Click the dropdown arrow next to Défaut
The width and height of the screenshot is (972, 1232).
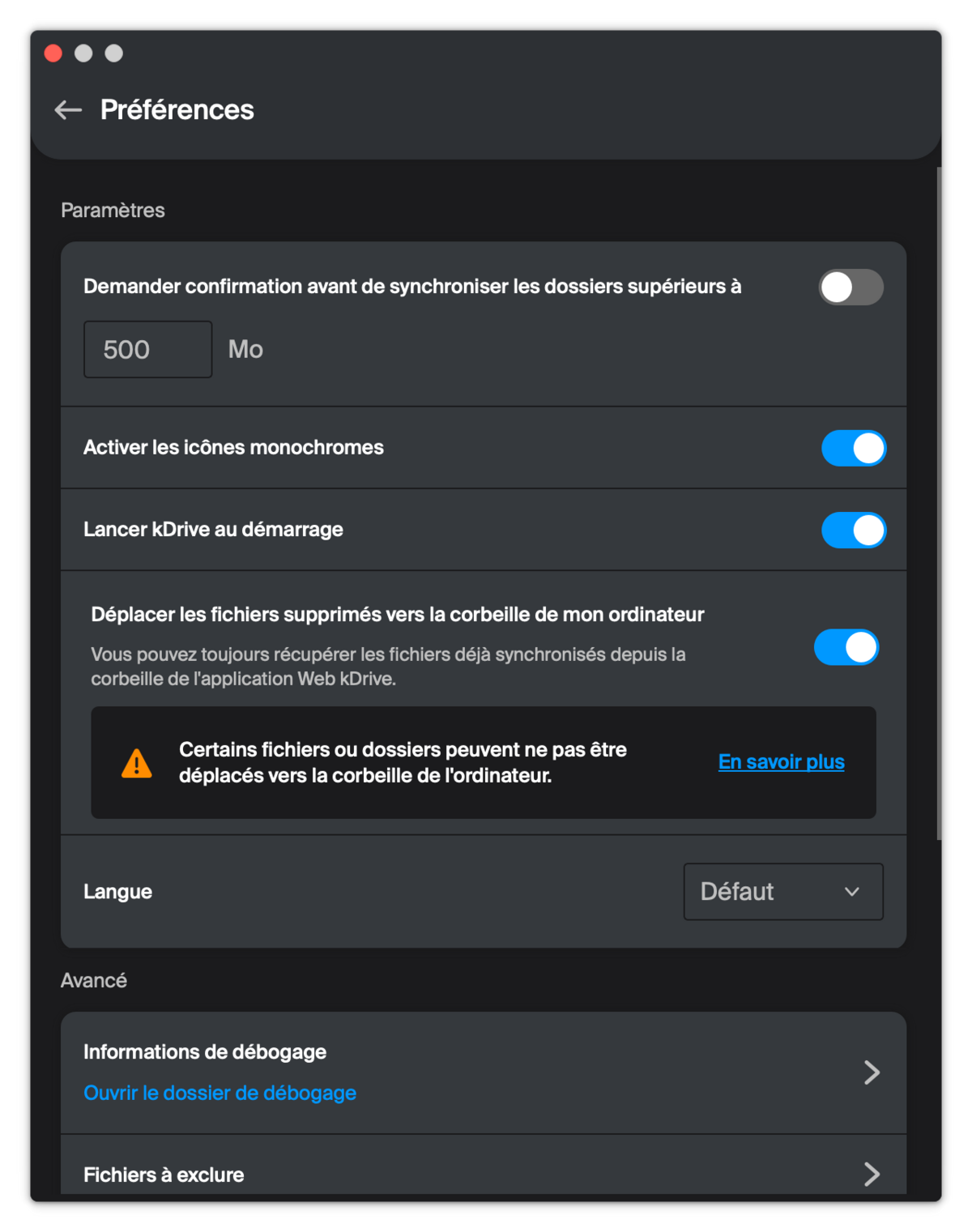tap(852, 892)
